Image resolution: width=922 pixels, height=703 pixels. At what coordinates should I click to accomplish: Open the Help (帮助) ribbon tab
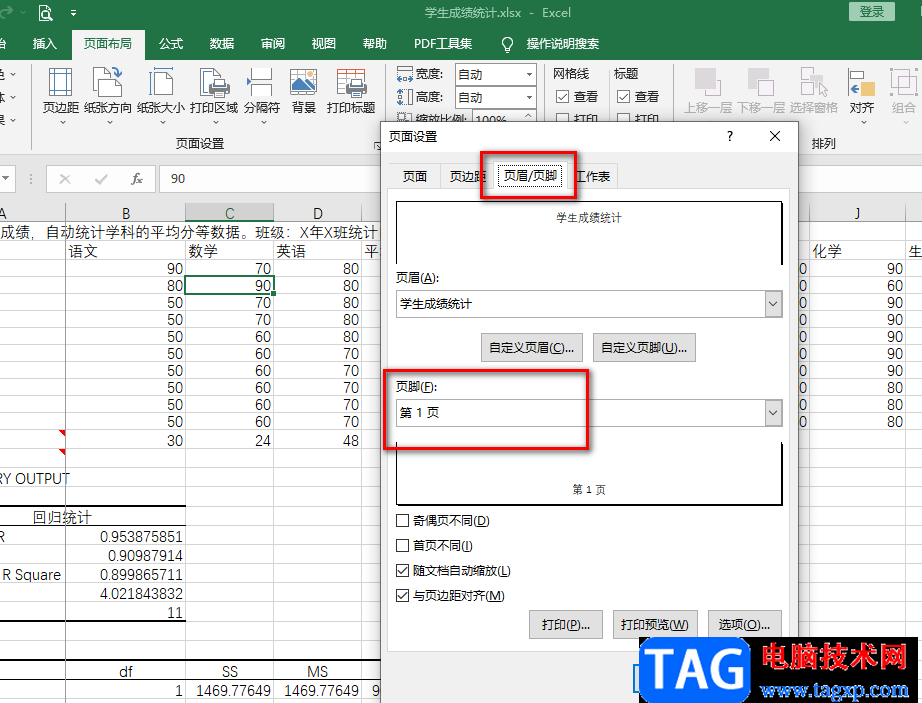[375, 44]
